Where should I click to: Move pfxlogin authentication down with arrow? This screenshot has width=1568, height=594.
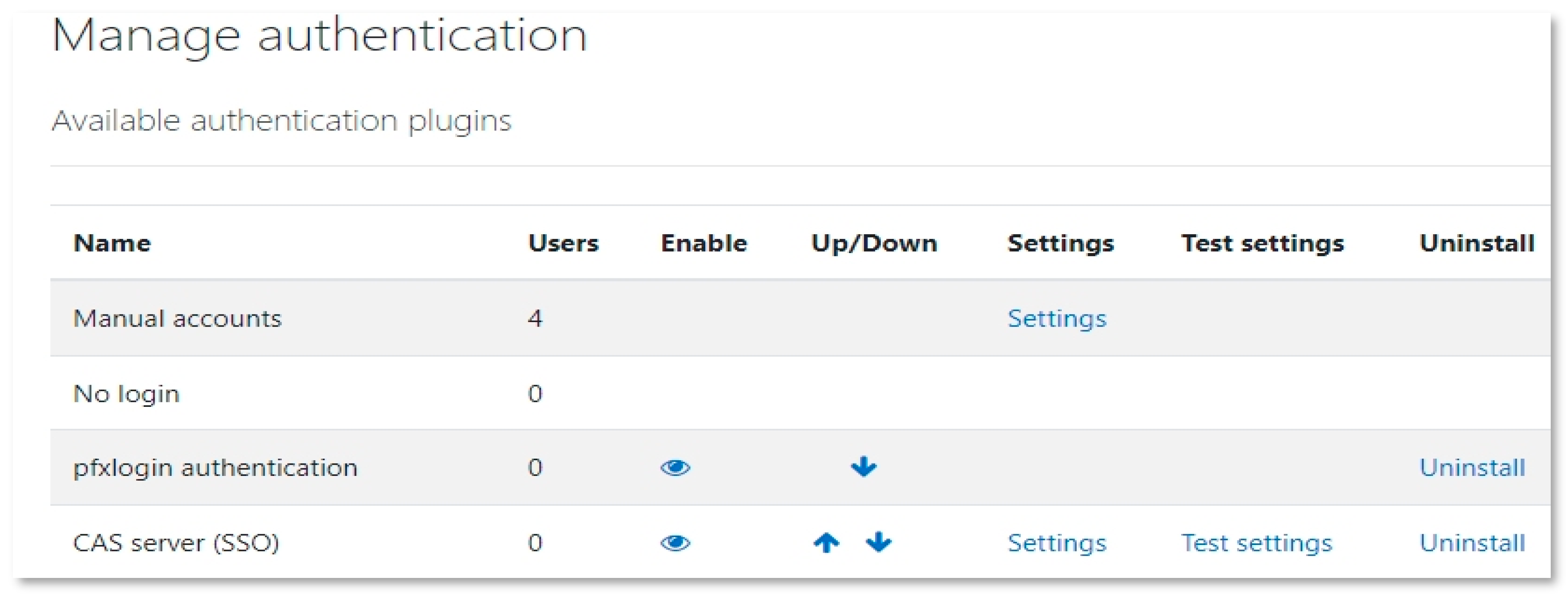click(863, 467)
